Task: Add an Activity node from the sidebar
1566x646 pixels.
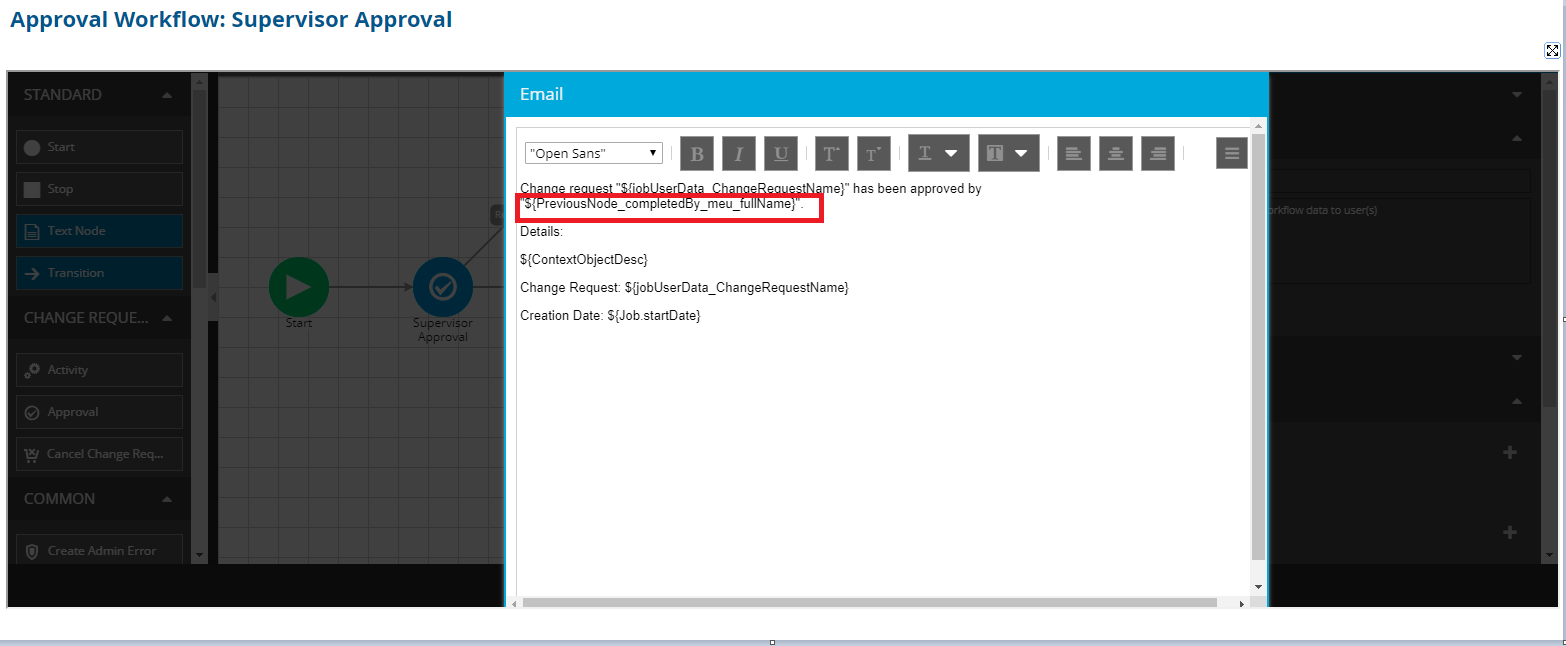Action: pyautogui.click(x=98, y=369)
